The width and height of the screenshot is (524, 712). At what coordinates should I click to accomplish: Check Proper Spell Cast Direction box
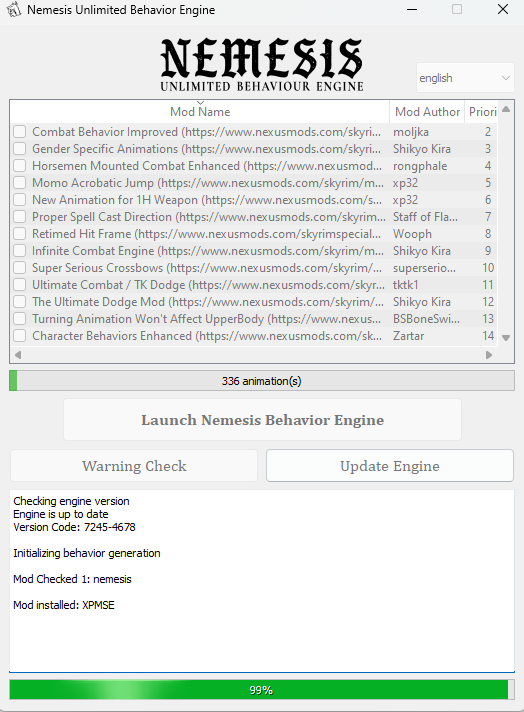click(20, 217)
